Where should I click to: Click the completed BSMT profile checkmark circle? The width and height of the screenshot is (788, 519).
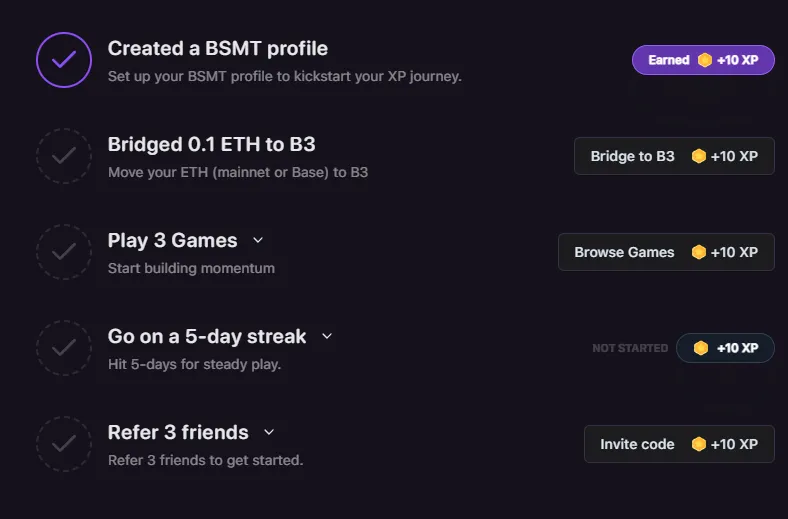(64, 60)
